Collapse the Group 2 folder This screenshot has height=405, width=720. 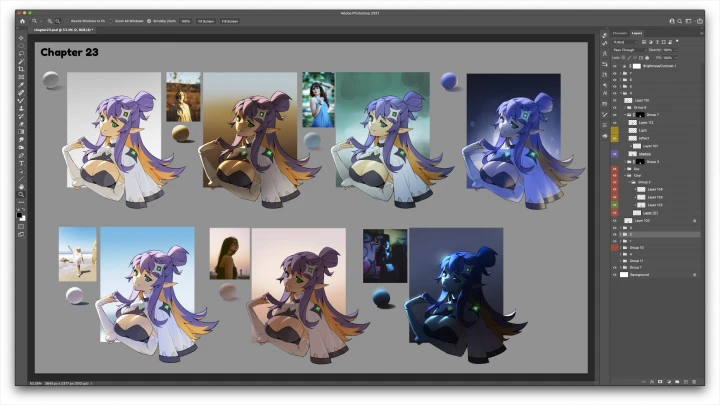[x=630, y=182]
